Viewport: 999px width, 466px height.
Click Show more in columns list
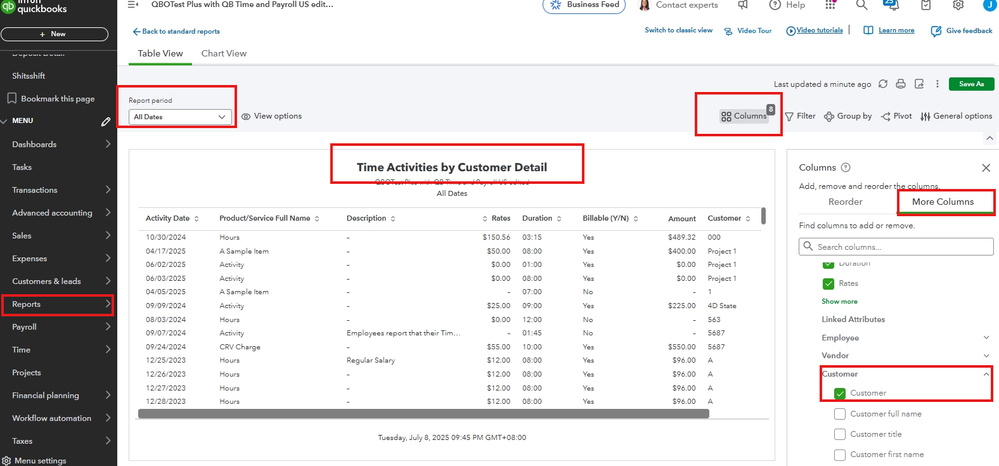tap(839, 302)
